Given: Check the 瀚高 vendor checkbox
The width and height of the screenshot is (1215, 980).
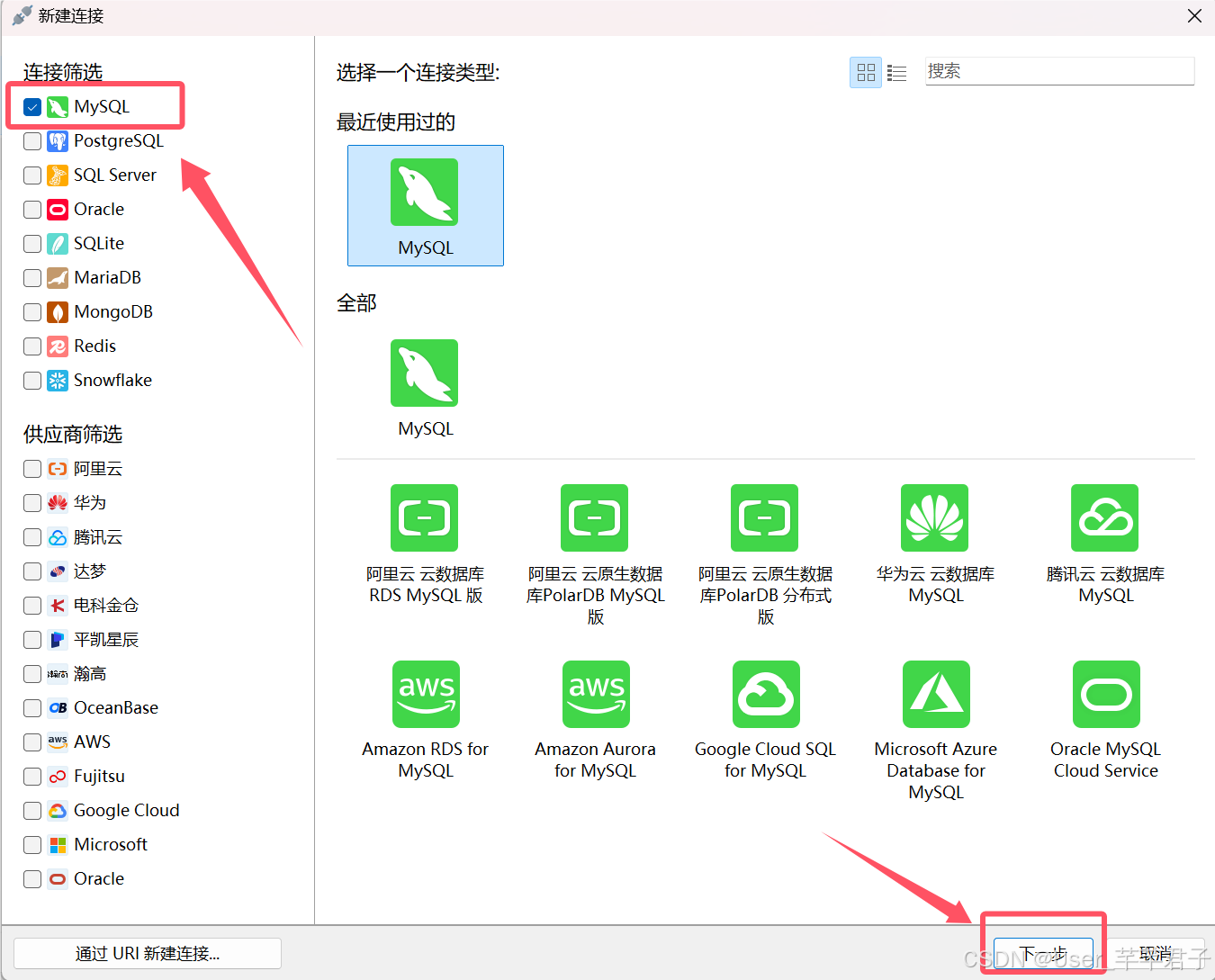Looking at the screenshot, I should coord(32,674).
